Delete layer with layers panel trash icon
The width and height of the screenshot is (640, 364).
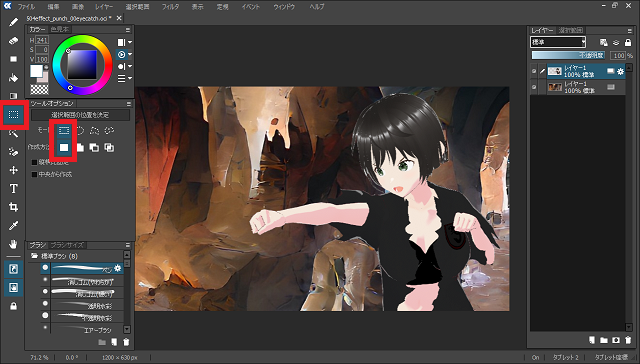tap(628, 340)
